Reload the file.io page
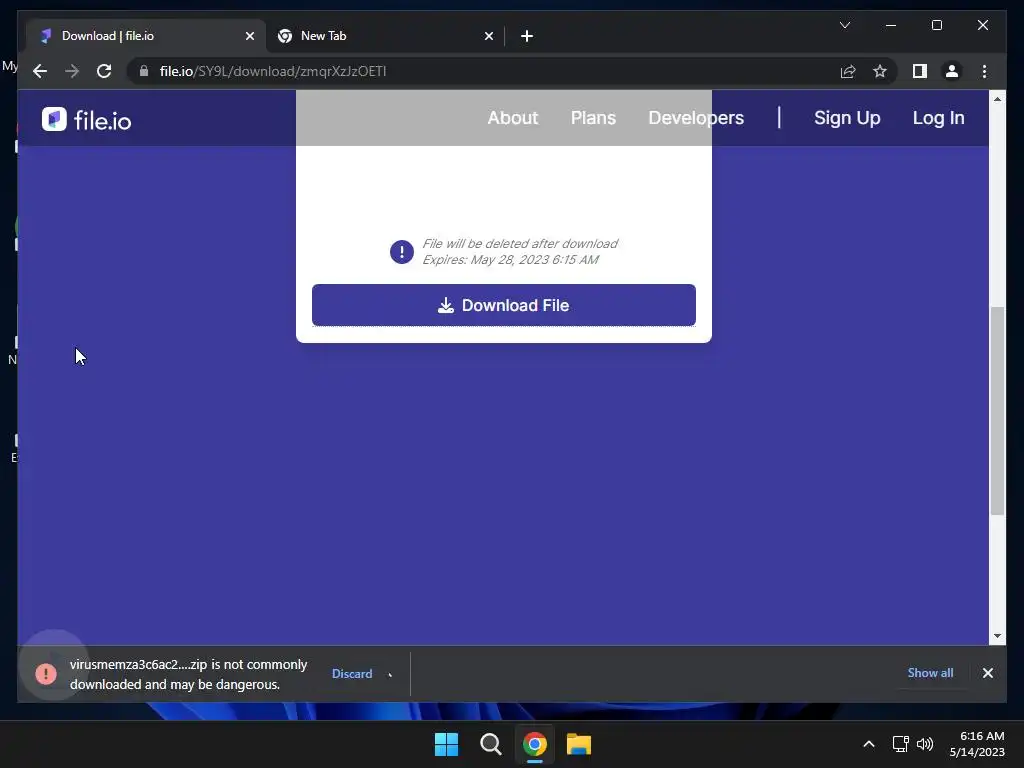 click(104, 71)
